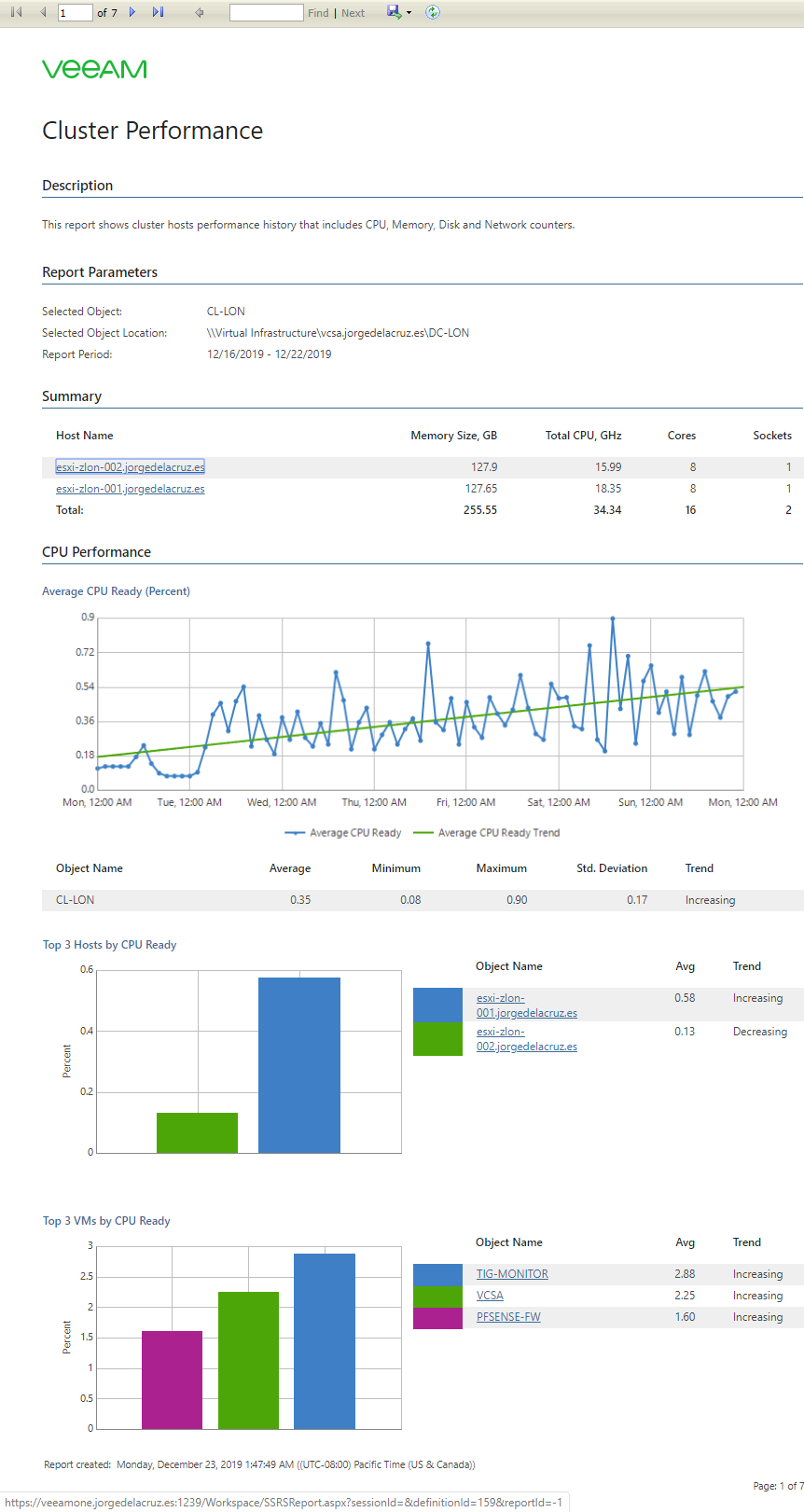Viewport: 804px width, 1512px height.
Task: Go to previous report page
Action: tap(43, 12)
